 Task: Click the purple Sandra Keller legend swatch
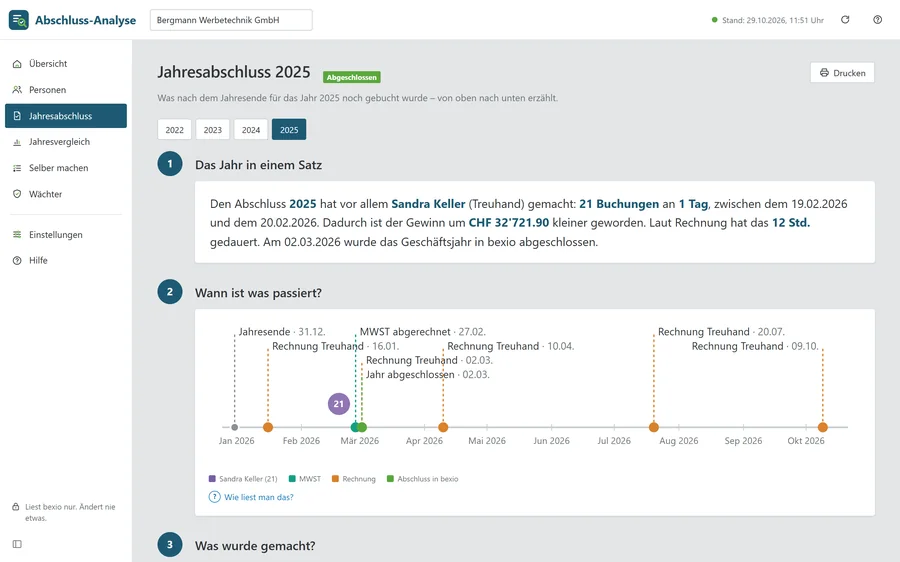click(212, 479)
